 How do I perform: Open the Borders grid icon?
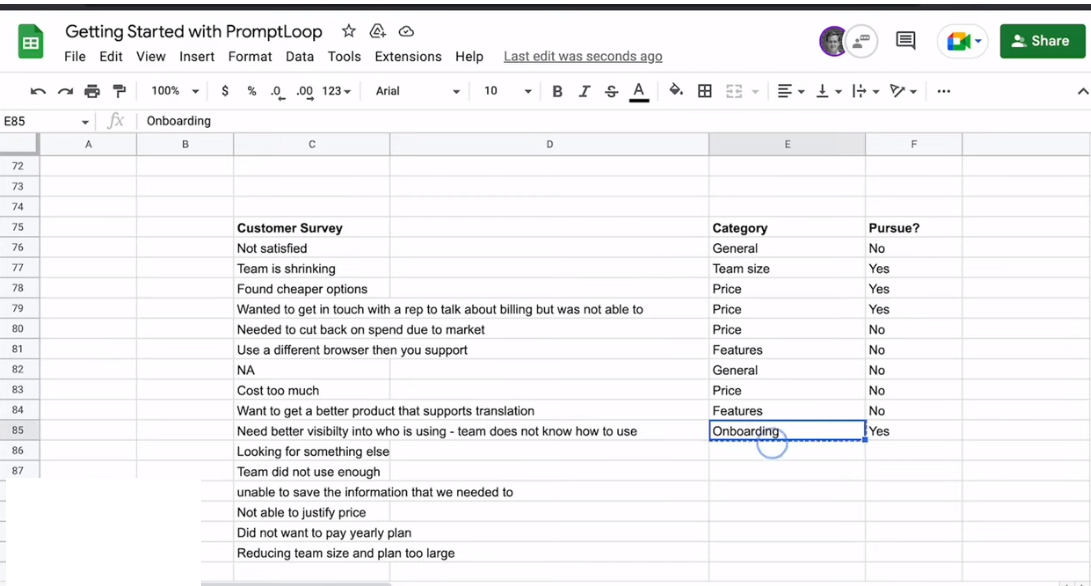[705, 91]
